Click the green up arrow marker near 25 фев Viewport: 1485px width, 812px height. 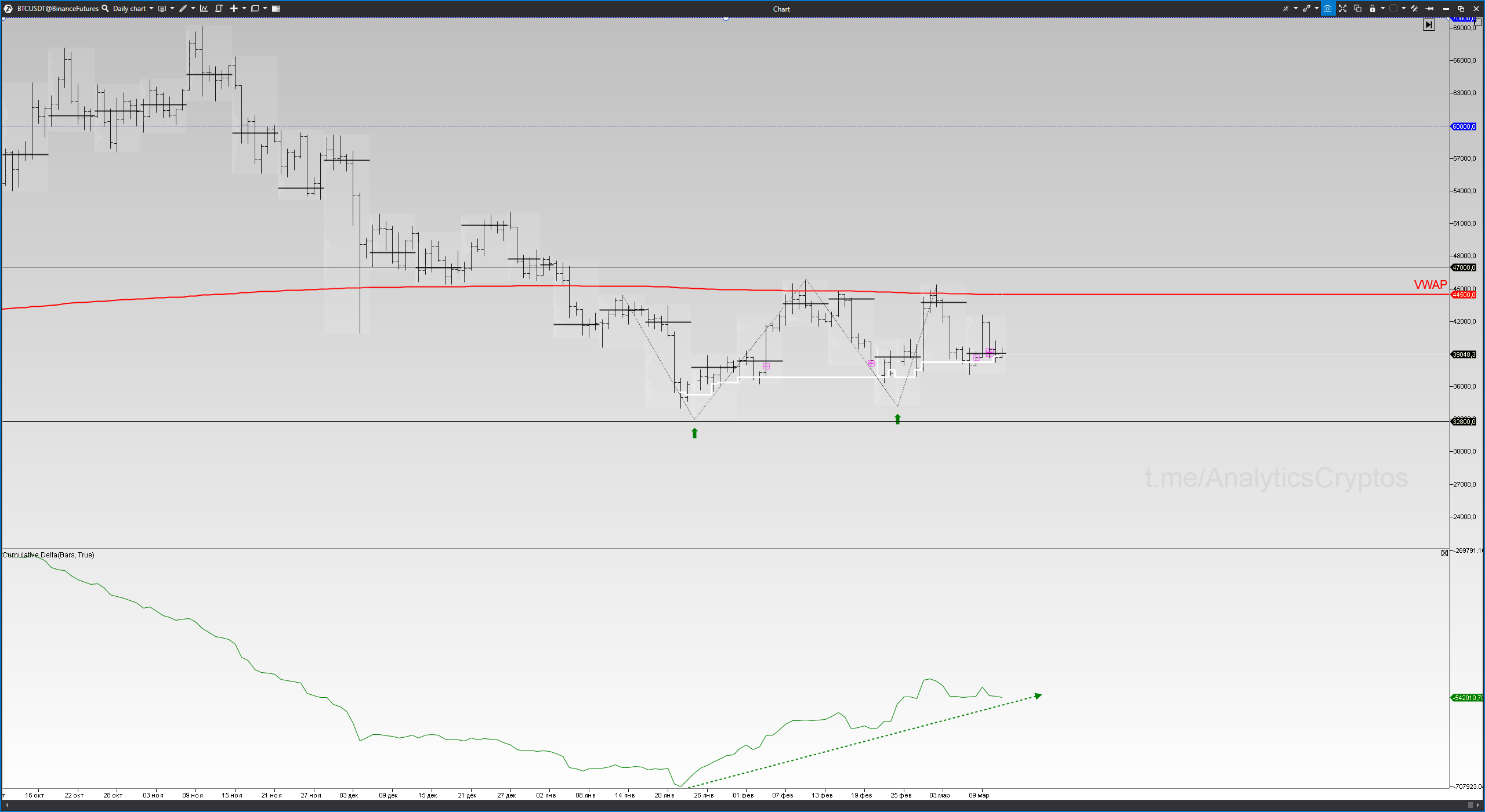[x=897, y=419]
